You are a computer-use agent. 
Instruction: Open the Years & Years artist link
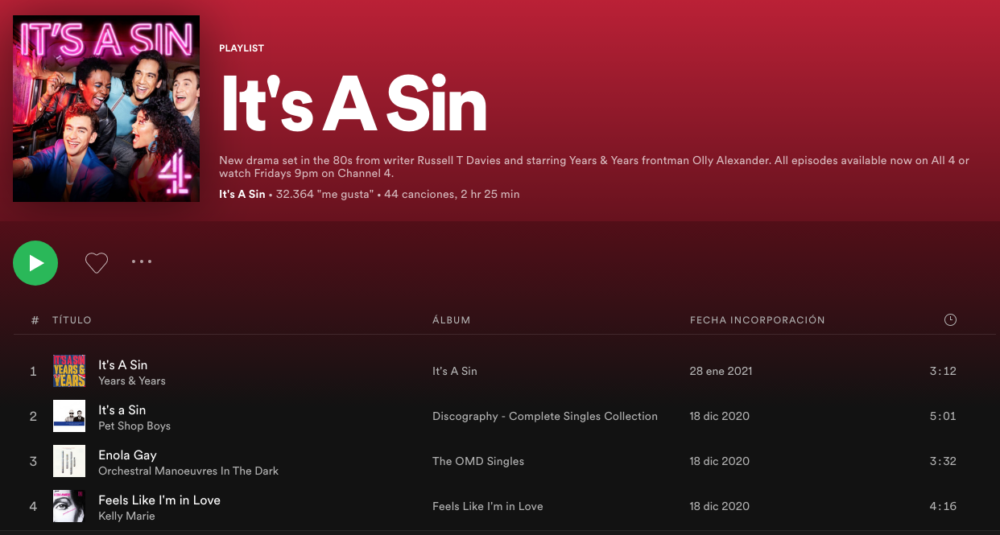click(x=131, y=381)
